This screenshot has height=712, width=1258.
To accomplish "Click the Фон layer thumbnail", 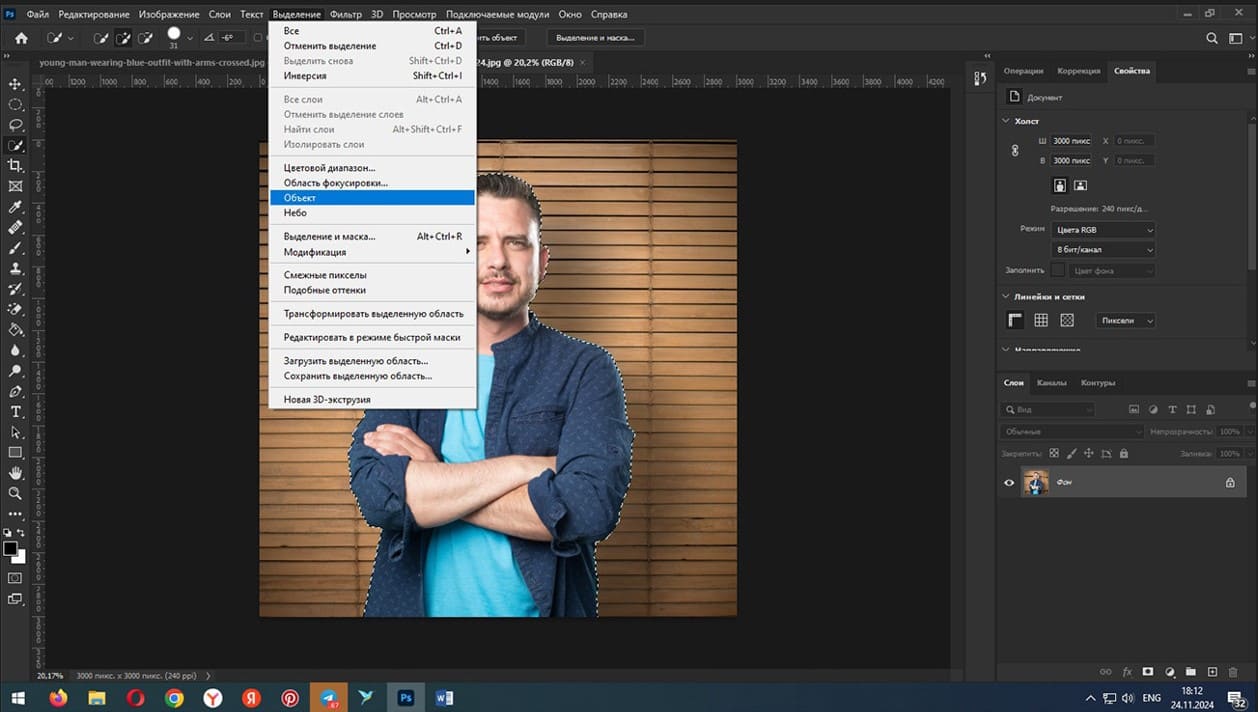I will pos(1035,482).
